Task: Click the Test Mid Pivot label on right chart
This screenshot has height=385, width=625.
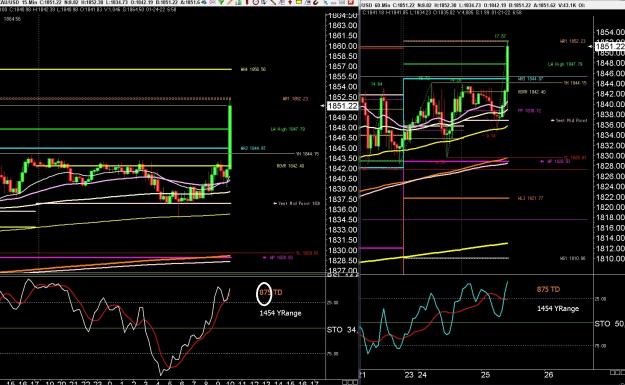Action: 569,120
